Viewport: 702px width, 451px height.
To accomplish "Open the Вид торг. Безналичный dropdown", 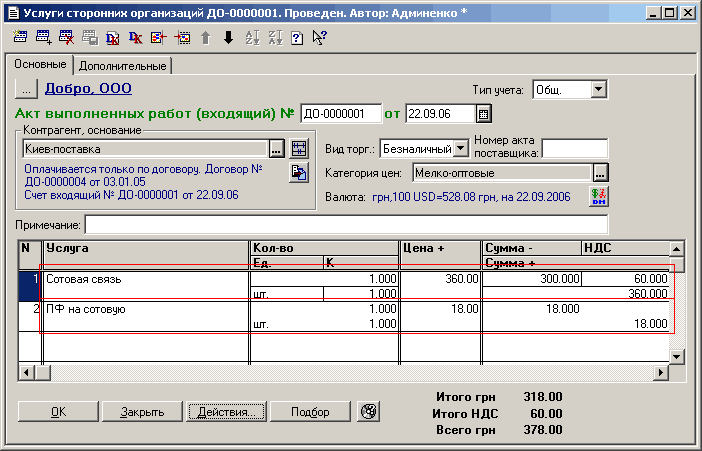I will (460, 148).
